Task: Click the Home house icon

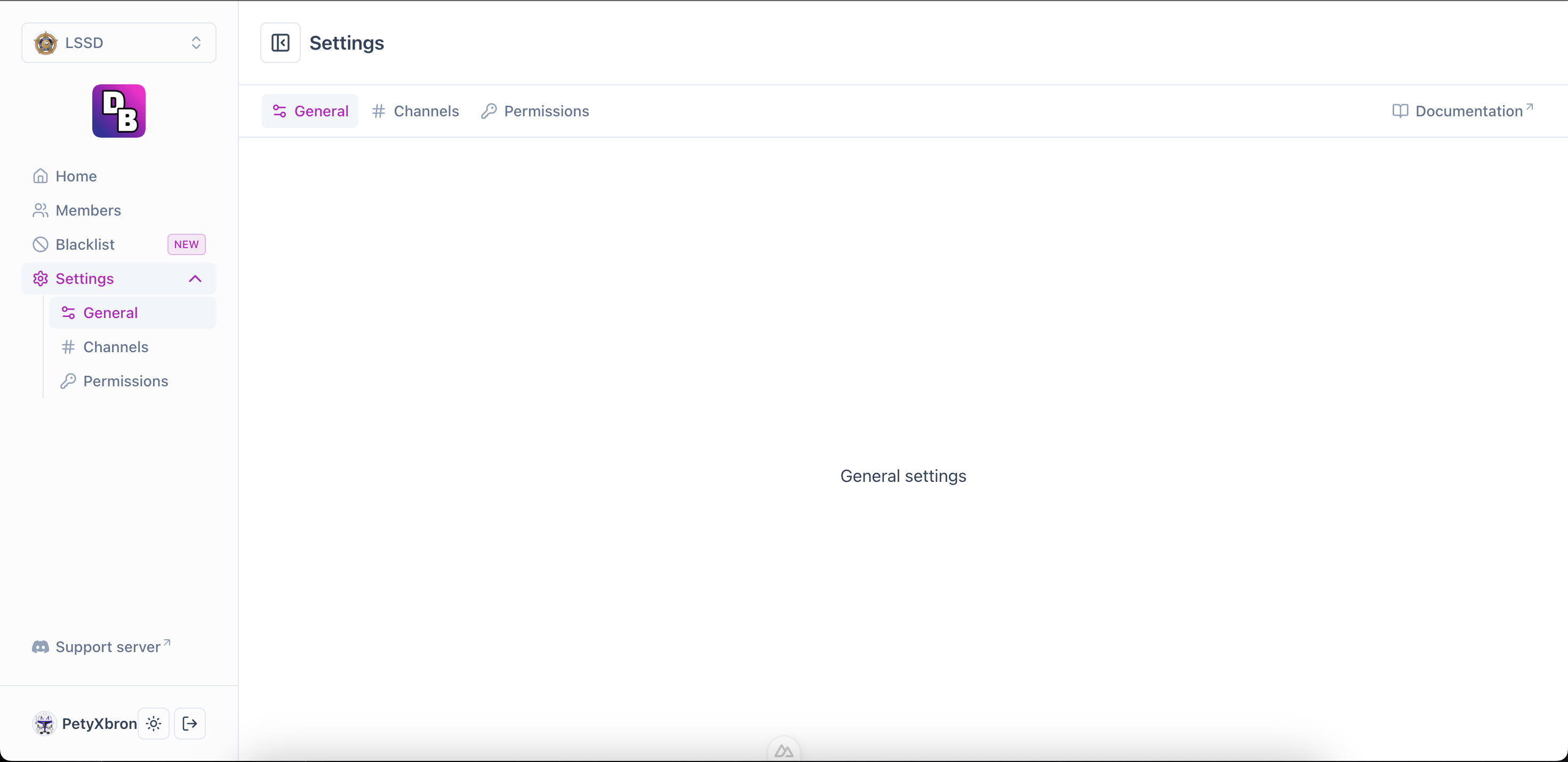Action: tap(40, 176)
